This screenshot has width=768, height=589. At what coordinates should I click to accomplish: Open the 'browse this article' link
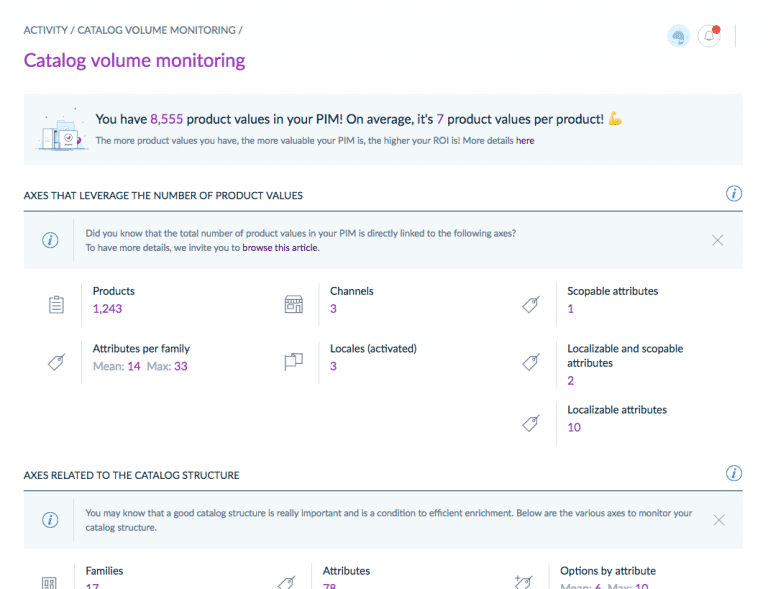[x=280, y=247]
